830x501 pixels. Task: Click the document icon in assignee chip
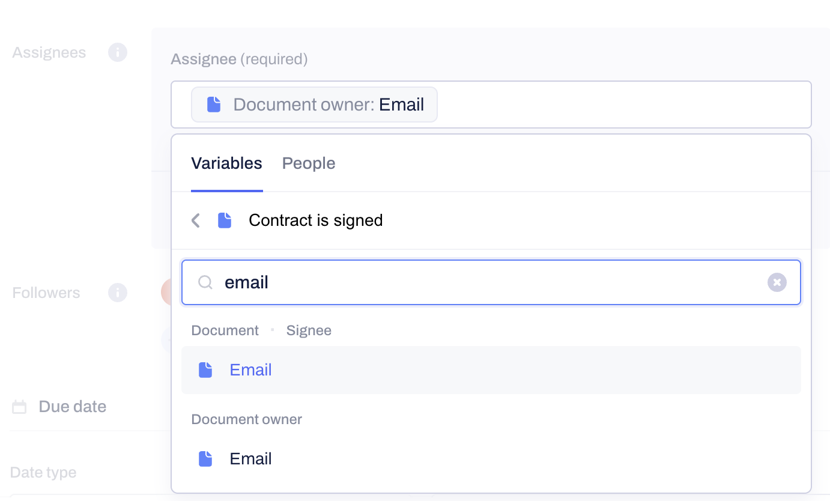(x=214, y=104)
